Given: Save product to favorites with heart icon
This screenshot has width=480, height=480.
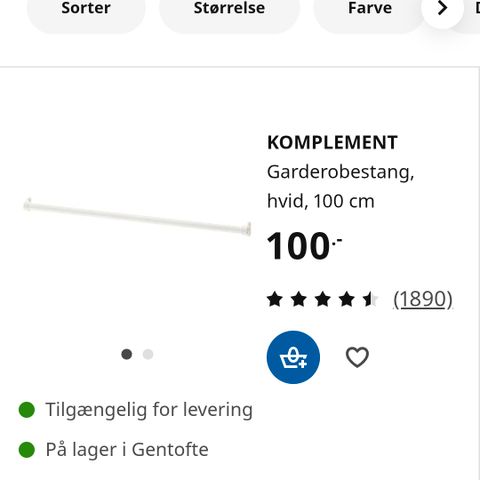Looking at the screenshot, I should [x=357, y=357].
